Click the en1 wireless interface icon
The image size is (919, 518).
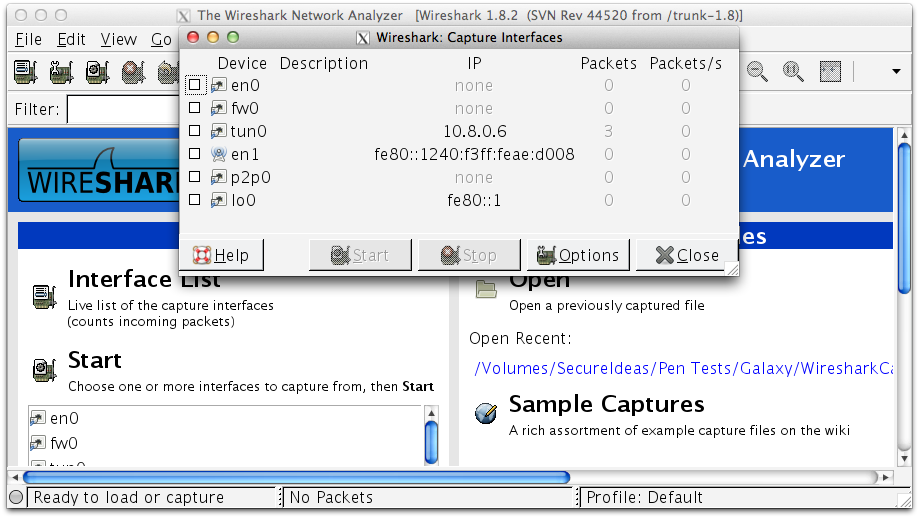[219, 154]
